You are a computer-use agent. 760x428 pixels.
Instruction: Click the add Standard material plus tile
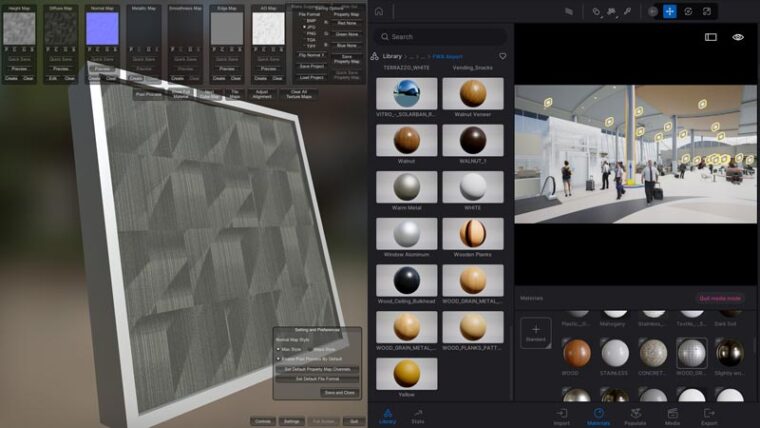(x=535, y=332)
